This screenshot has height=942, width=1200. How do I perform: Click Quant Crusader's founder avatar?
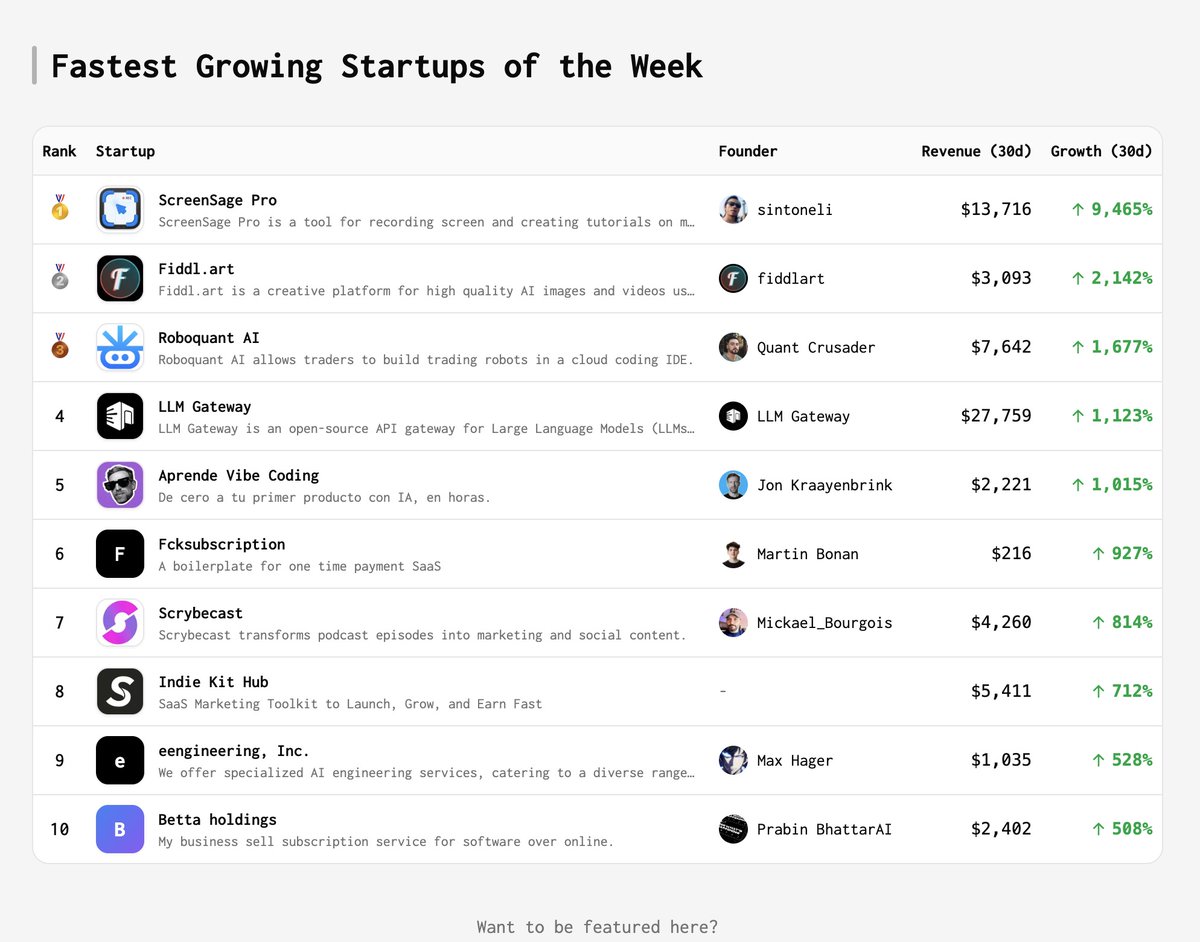point(733,347)
